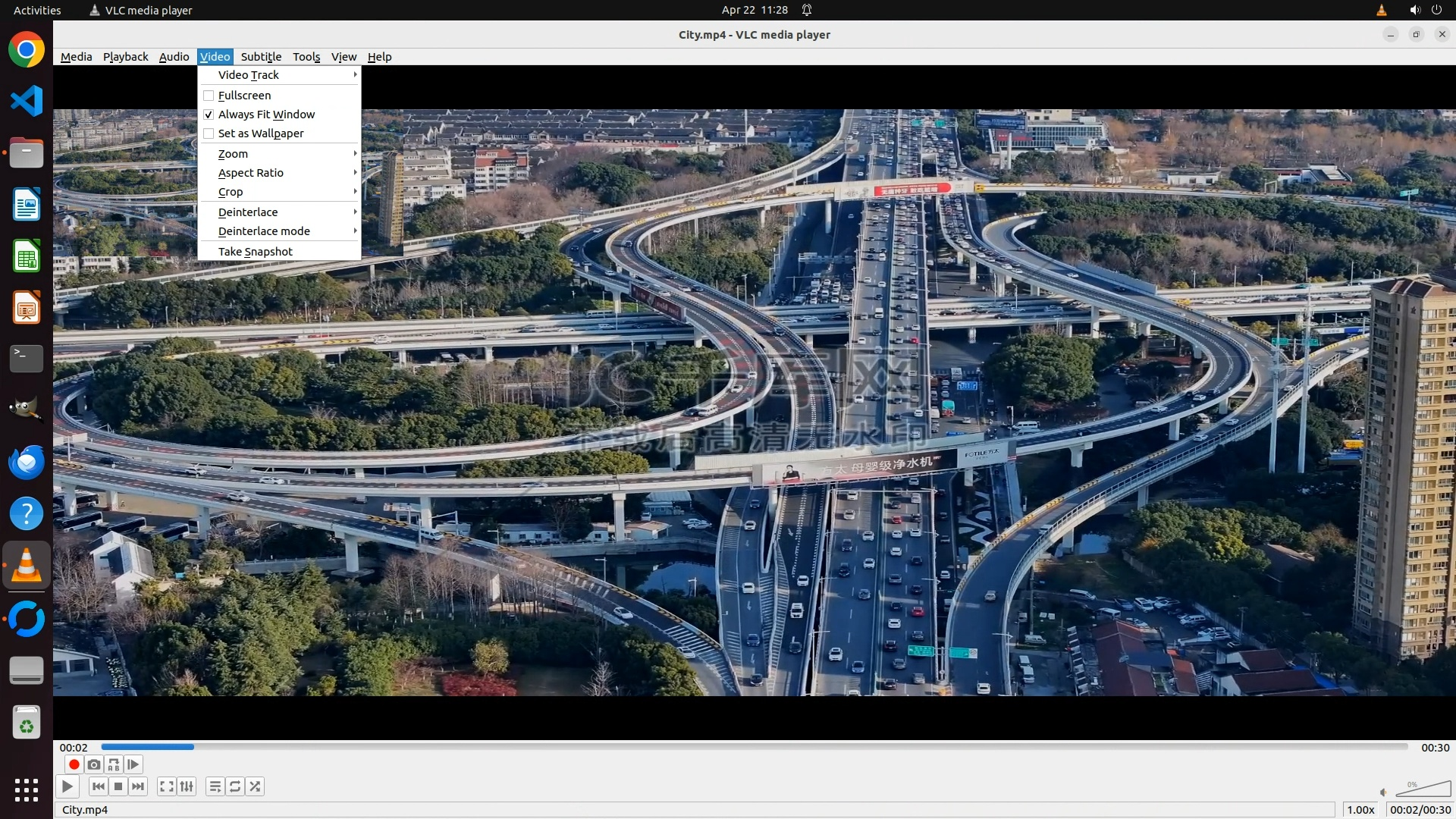Open the Subtitle menu

tap(261, 57)
